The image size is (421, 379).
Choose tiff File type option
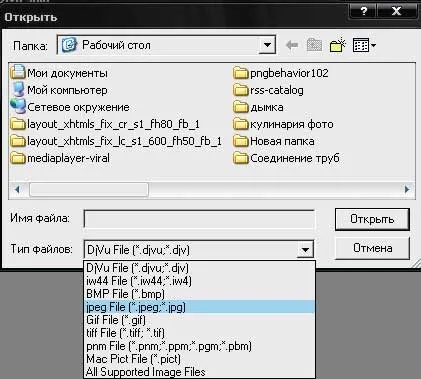(199, 333)
